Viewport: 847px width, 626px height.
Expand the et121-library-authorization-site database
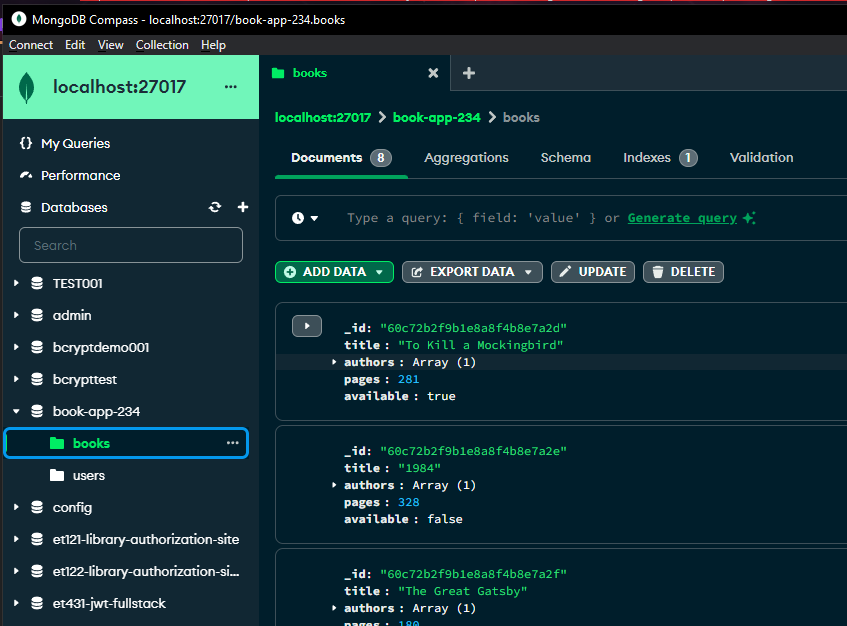[x=16, y=539]
